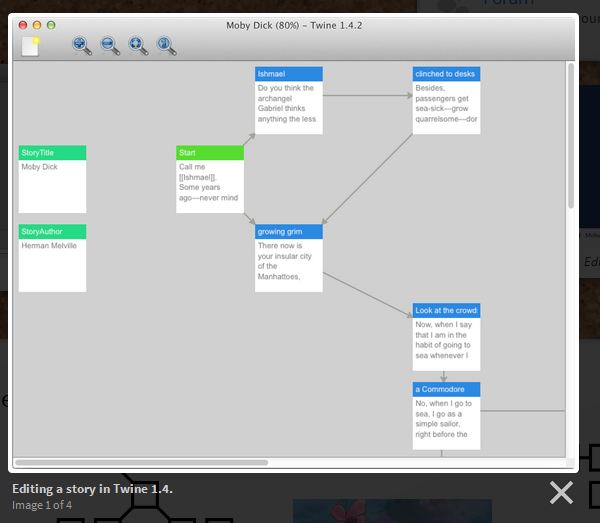Click the New Passage note icon
The height and width of the screenshot is (523, 600).
click(x=31, y=46)
